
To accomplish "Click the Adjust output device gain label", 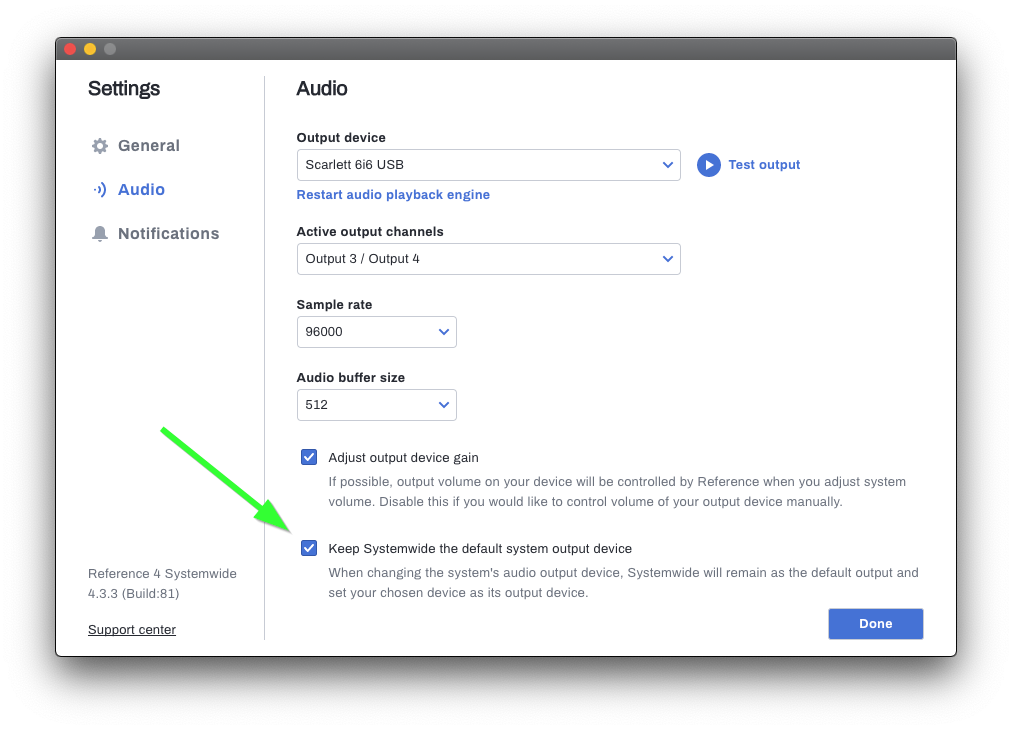I will point(403,458).
